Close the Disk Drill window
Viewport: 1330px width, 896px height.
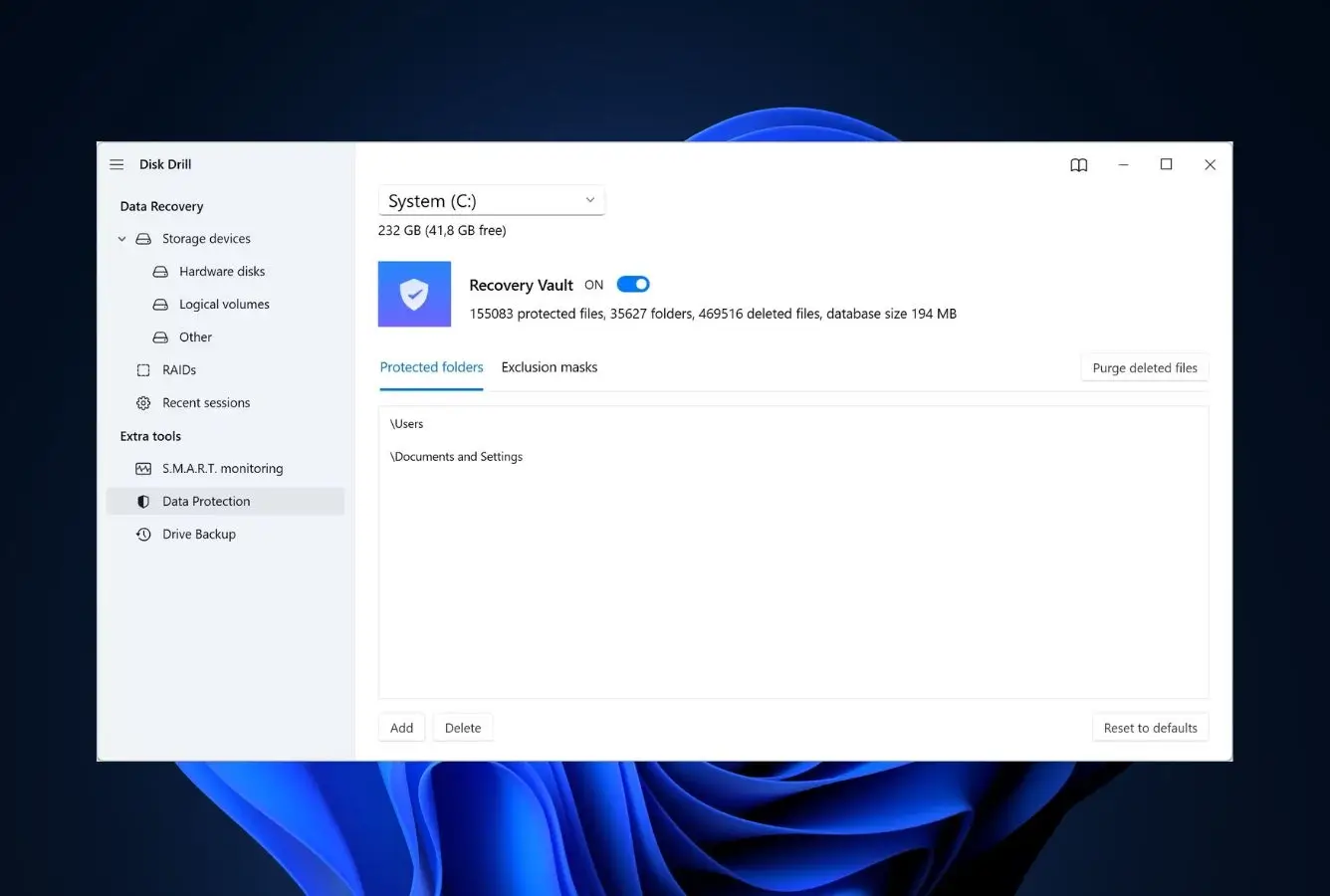(x=1210, y=165)
